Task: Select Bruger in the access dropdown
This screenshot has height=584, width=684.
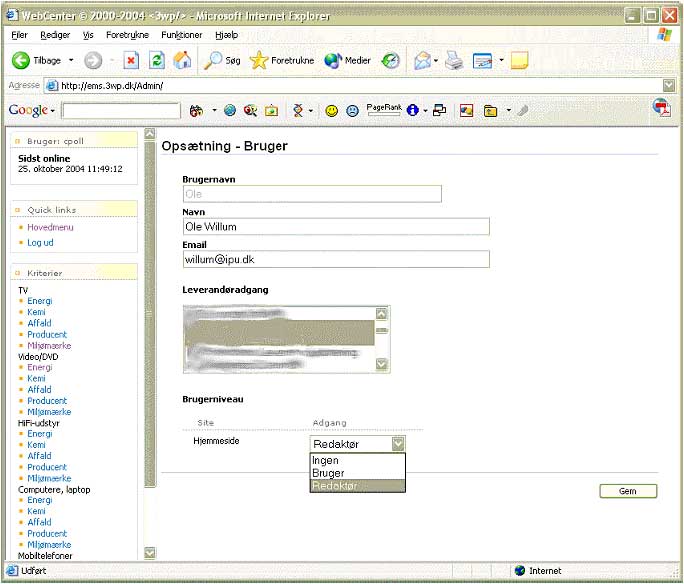Action: [x=358, y=473]
